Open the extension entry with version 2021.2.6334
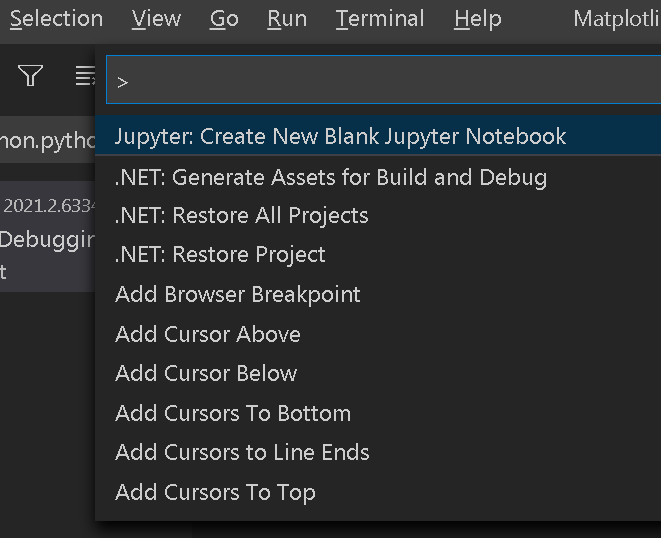 pyautogui.click(x=48, y=236)
